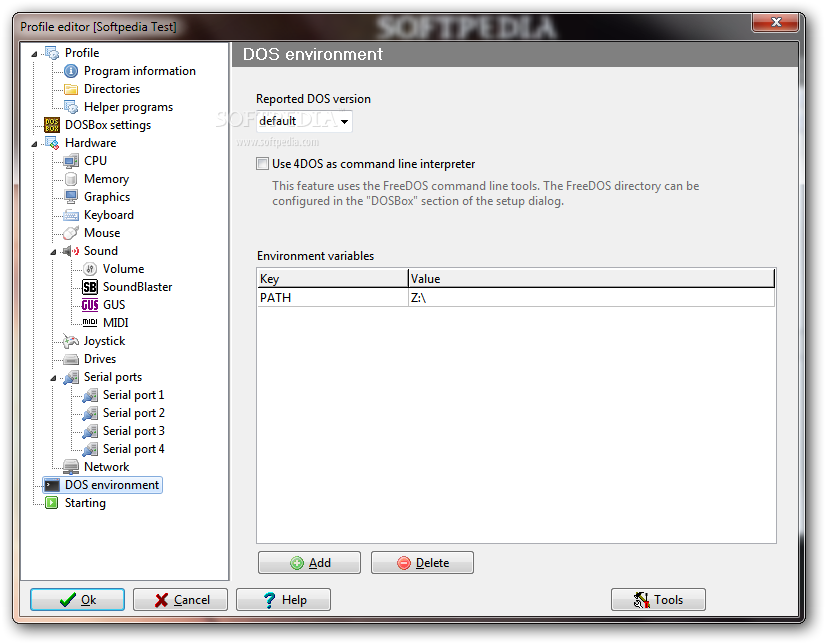Close the Profile editor window
This screenshot has height=644, width=826.
click(775, 22)
